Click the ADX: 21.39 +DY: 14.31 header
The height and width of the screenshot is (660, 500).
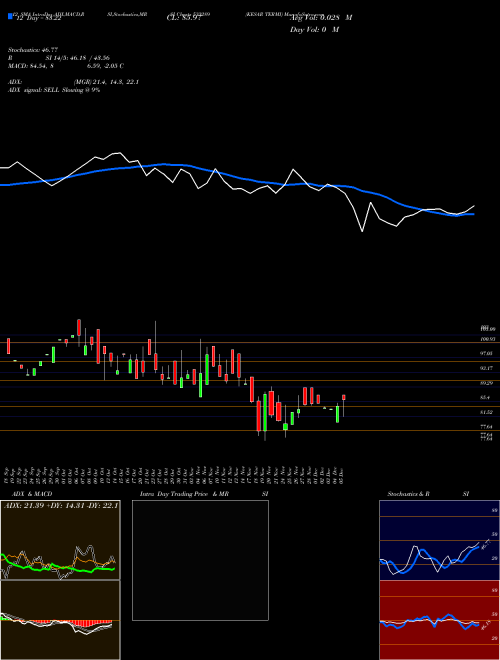[x=61, y=505]
